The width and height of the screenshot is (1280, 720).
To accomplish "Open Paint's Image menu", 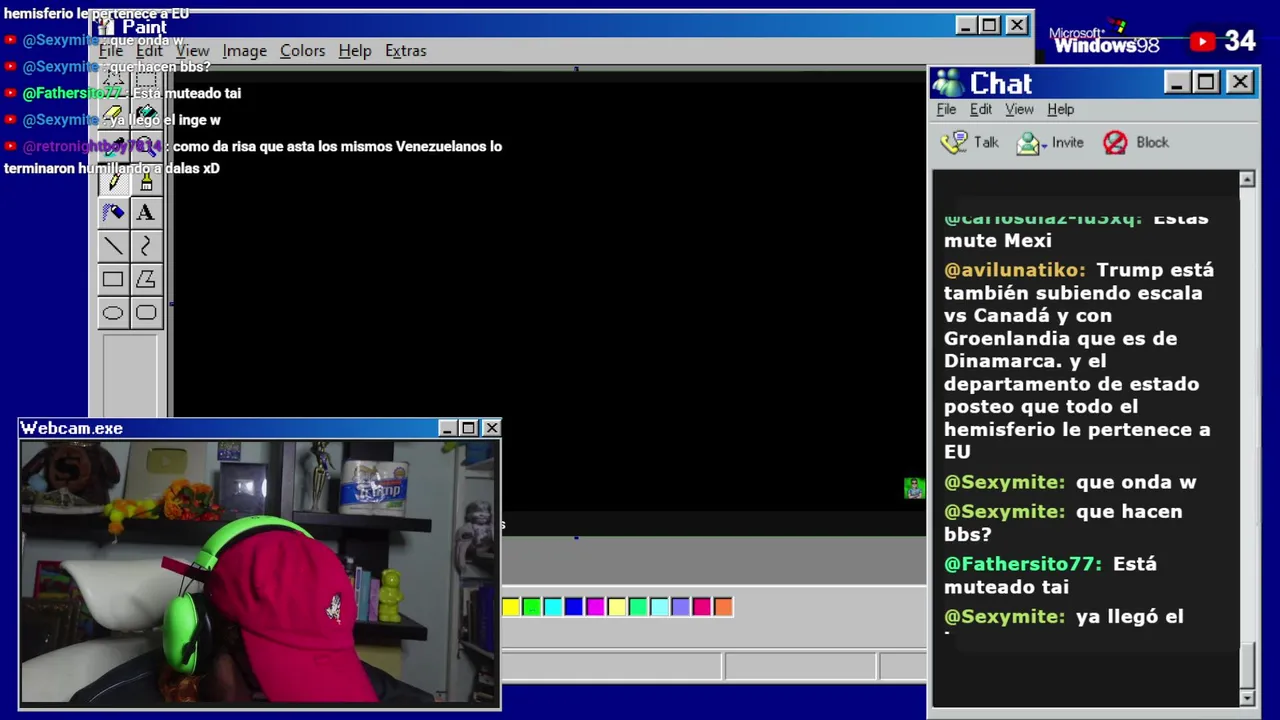I will coord(244,50).
